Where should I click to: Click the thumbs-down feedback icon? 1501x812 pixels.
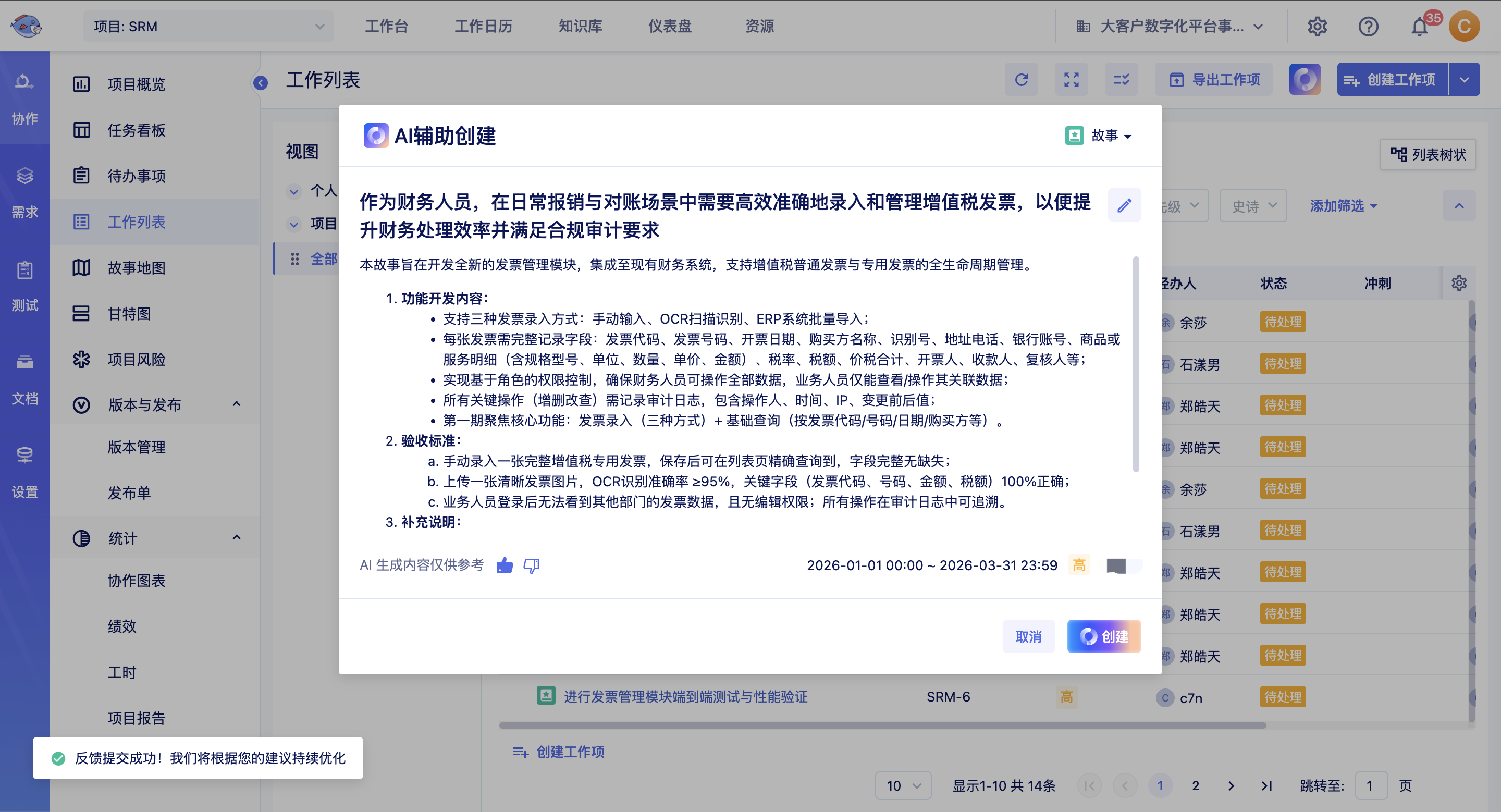pyautogui.click(x=531, y=565)
